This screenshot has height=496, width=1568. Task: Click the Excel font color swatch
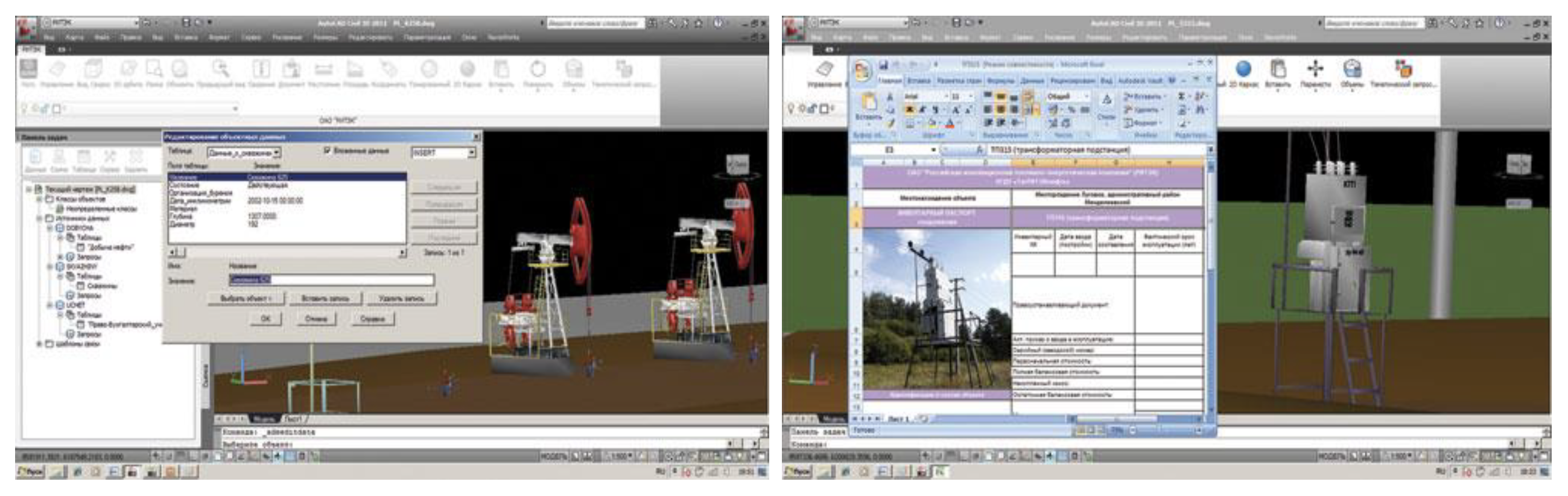(x=950, y=124)
